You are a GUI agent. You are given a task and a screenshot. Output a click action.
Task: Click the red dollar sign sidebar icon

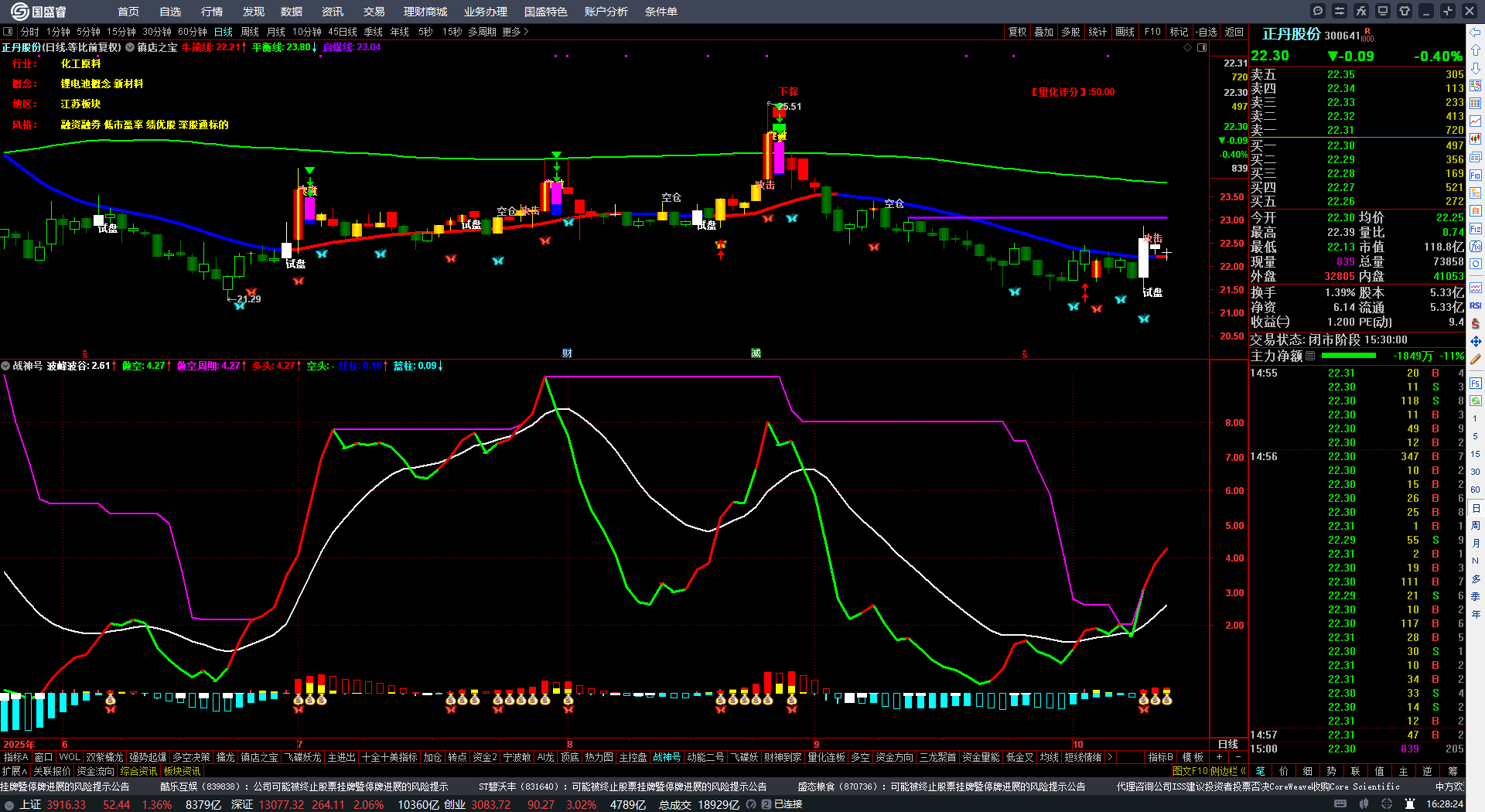coord(1476,323)
